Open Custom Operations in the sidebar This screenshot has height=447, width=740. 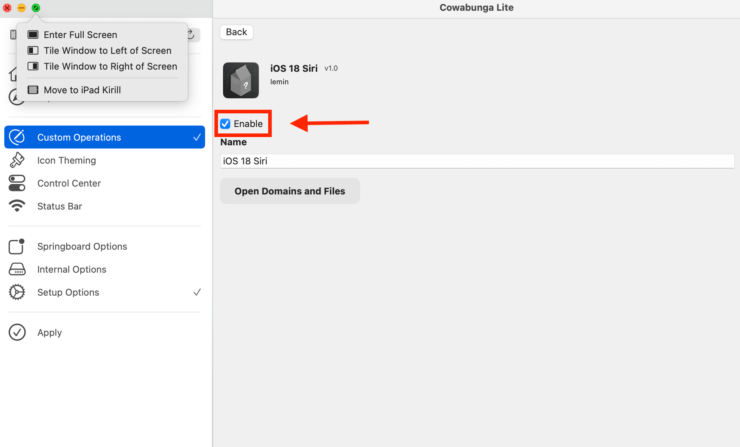coord(78,137)
